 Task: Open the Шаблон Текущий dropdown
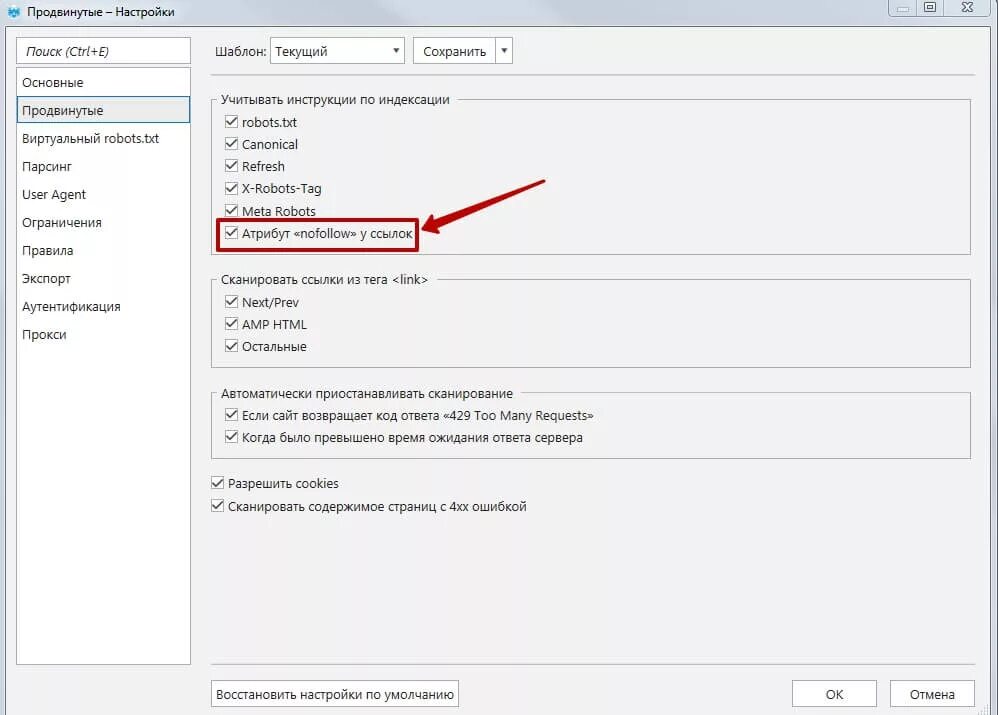(337, 51)
